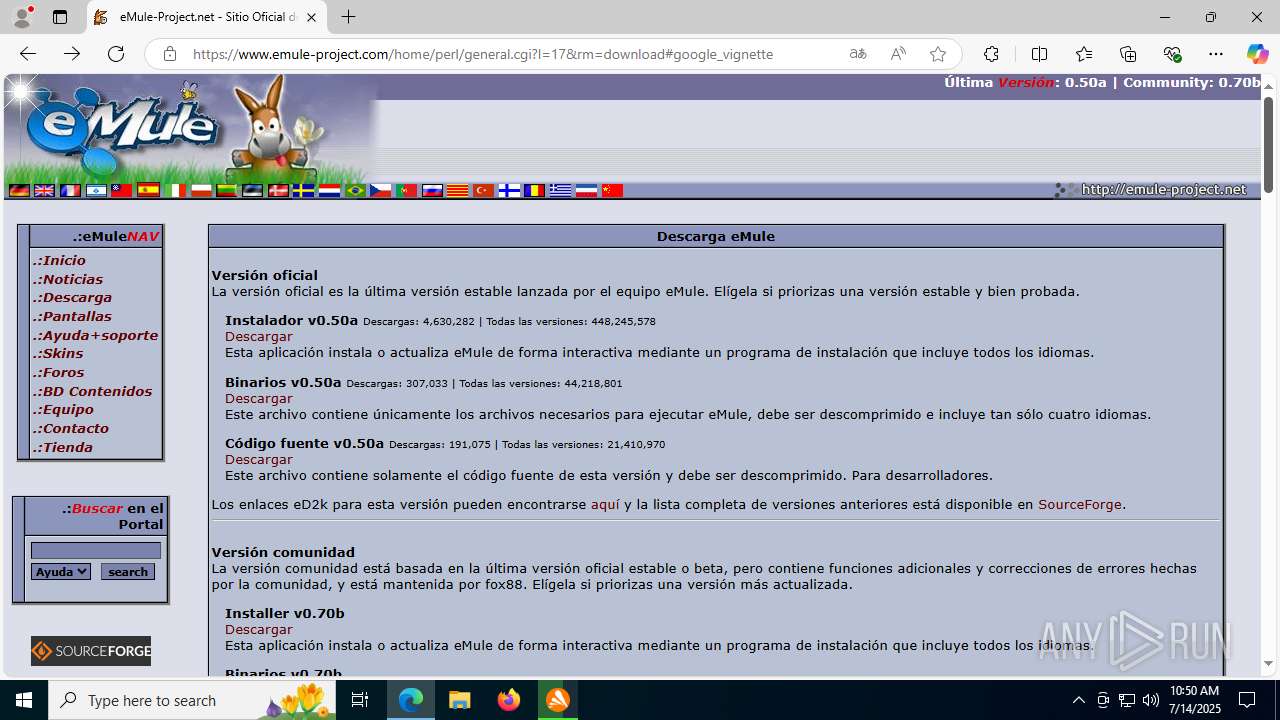Viewport: 1280px width, 720px height.
Task: Open tab actions menu
Action: (60, 17)
